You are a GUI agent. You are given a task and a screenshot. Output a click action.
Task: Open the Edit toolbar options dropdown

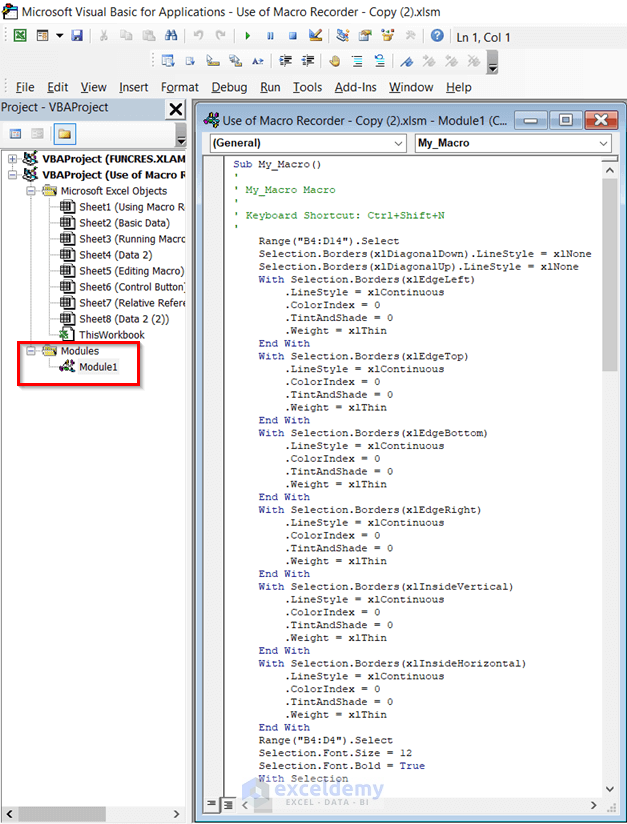(x=492, y=62)
